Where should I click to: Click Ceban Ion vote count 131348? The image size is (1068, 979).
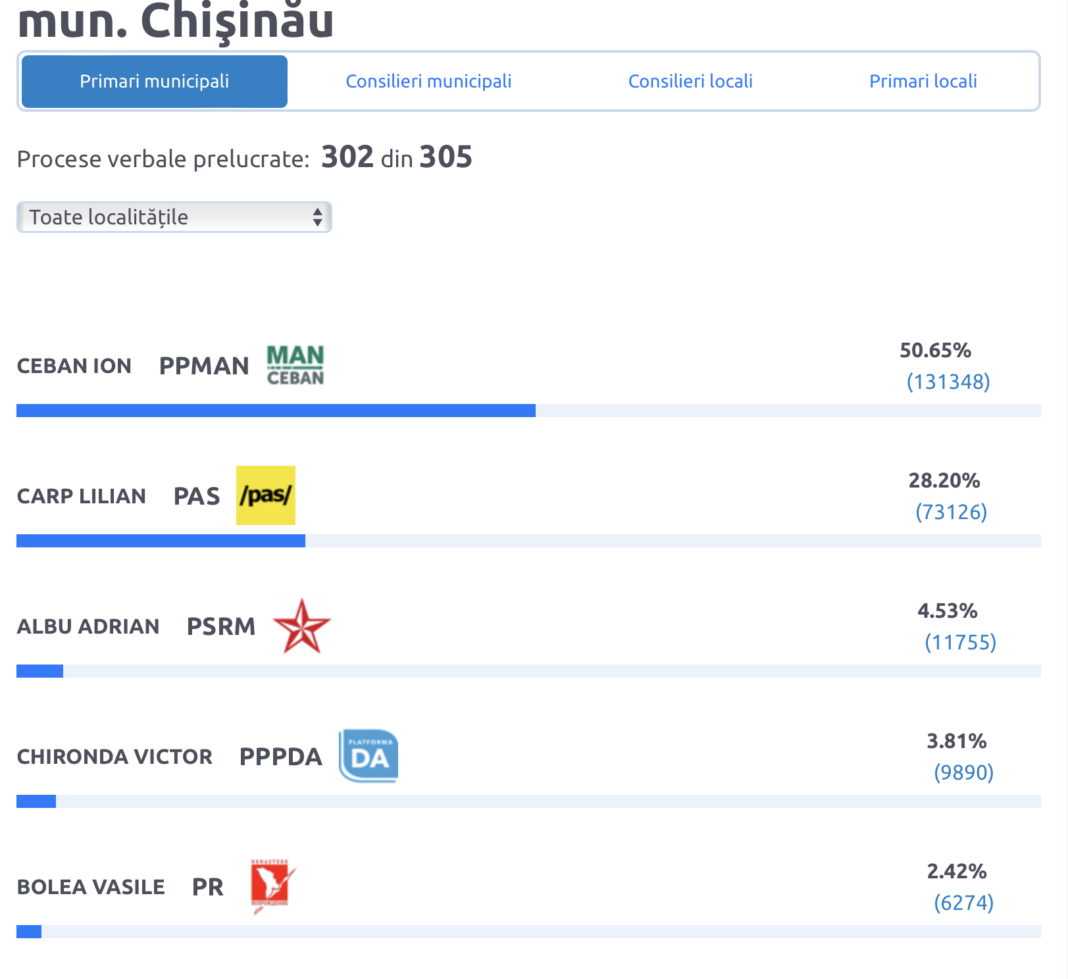tap(948, 382)
